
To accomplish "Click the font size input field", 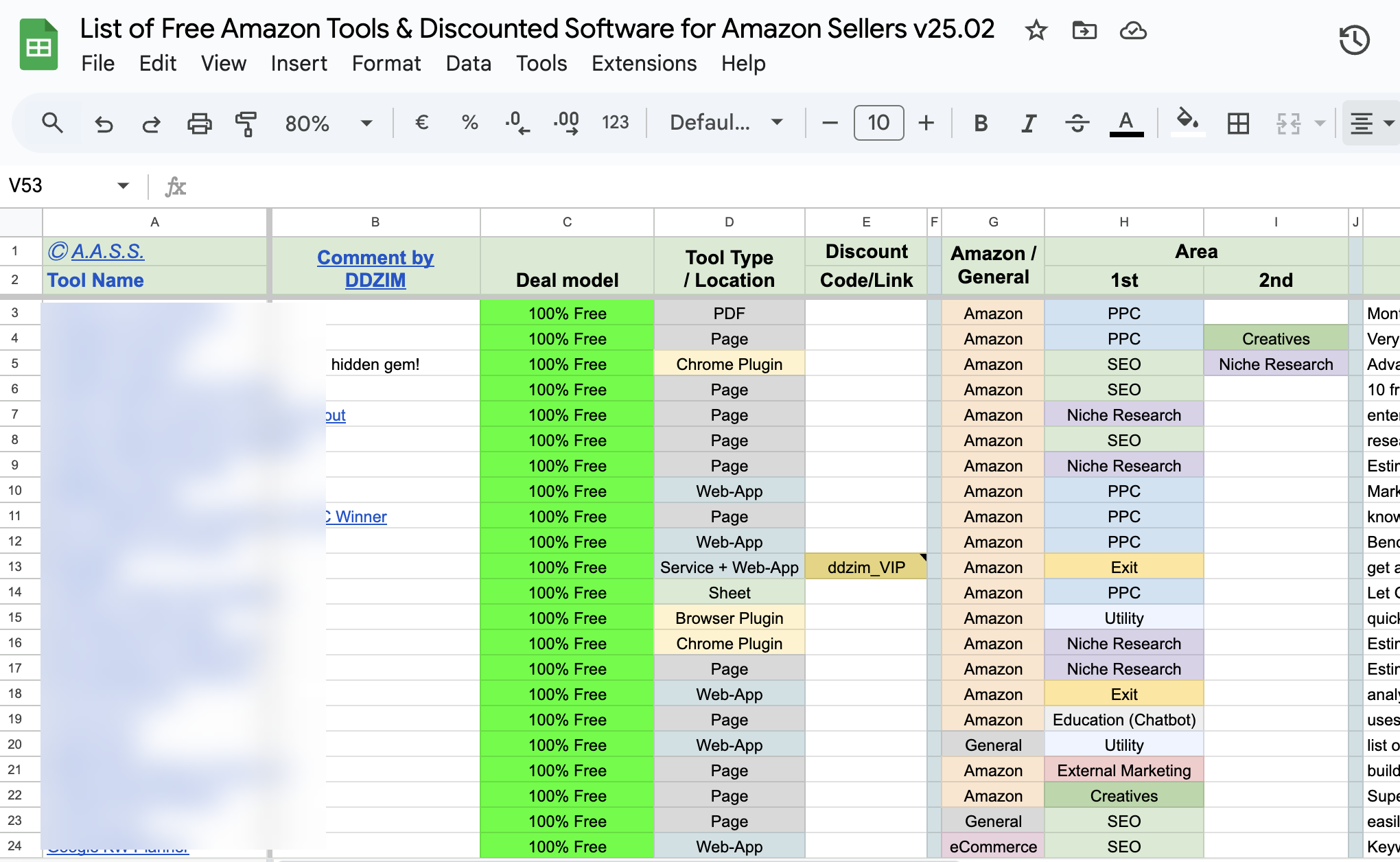I will [x=878, y=124].
